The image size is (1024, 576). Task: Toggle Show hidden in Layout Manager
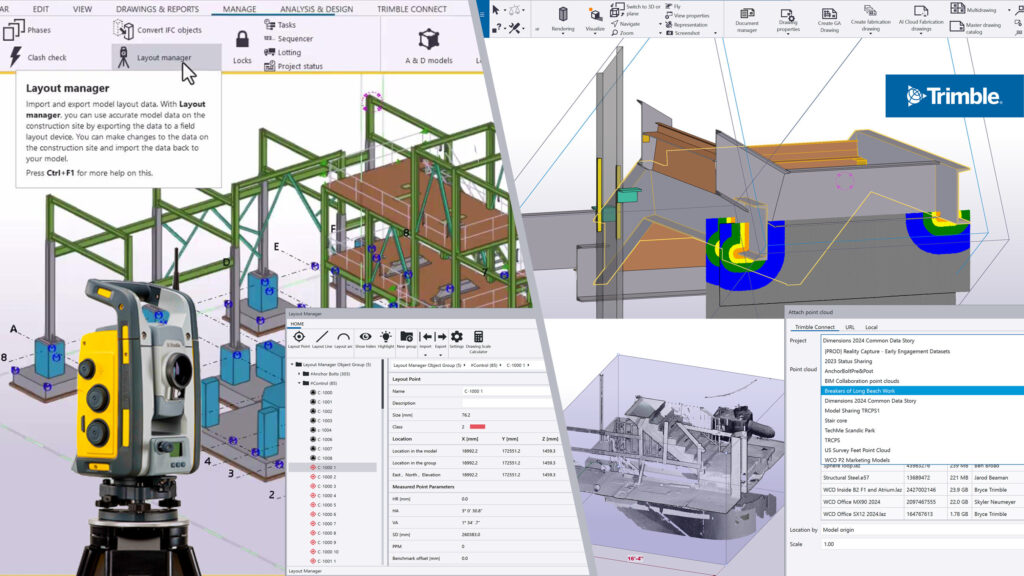pos(364,336)
